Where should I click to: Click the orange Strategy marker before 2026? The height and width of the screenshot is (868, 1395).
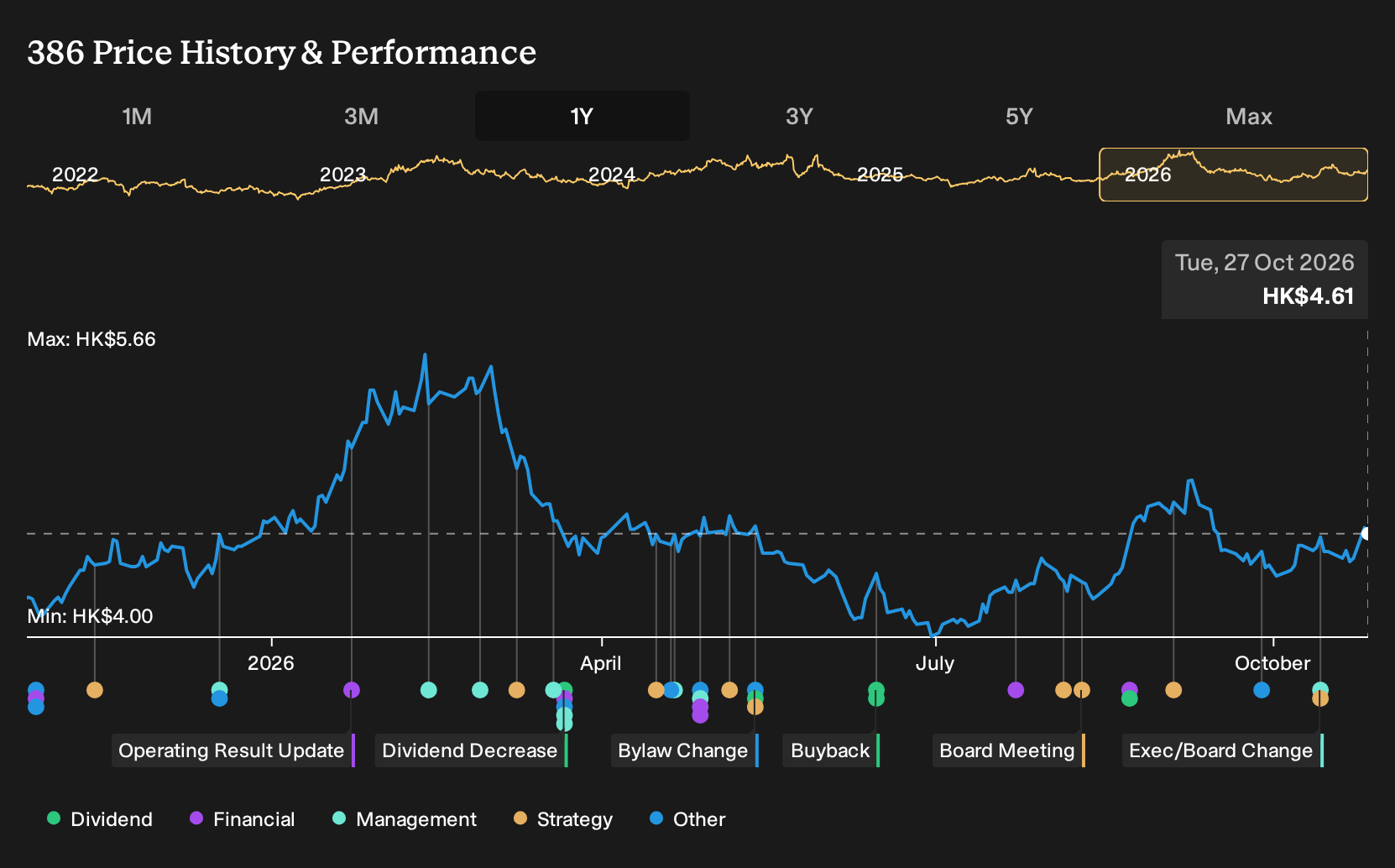[x=95, y=690]
